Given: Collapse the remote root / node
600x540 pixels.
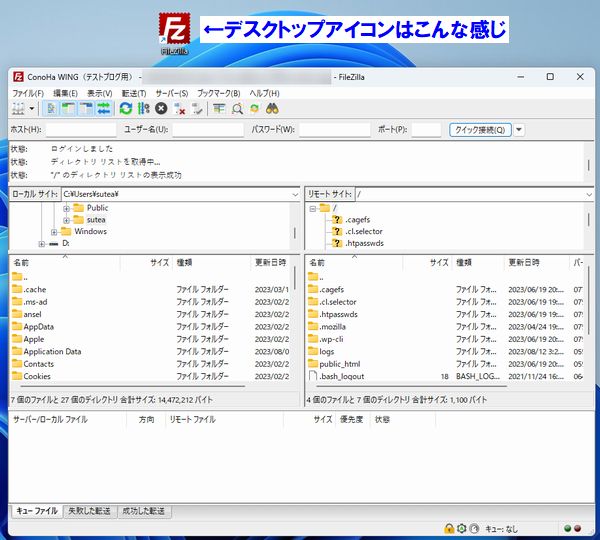Looking at the screenshot, I should tap(312, 209).
